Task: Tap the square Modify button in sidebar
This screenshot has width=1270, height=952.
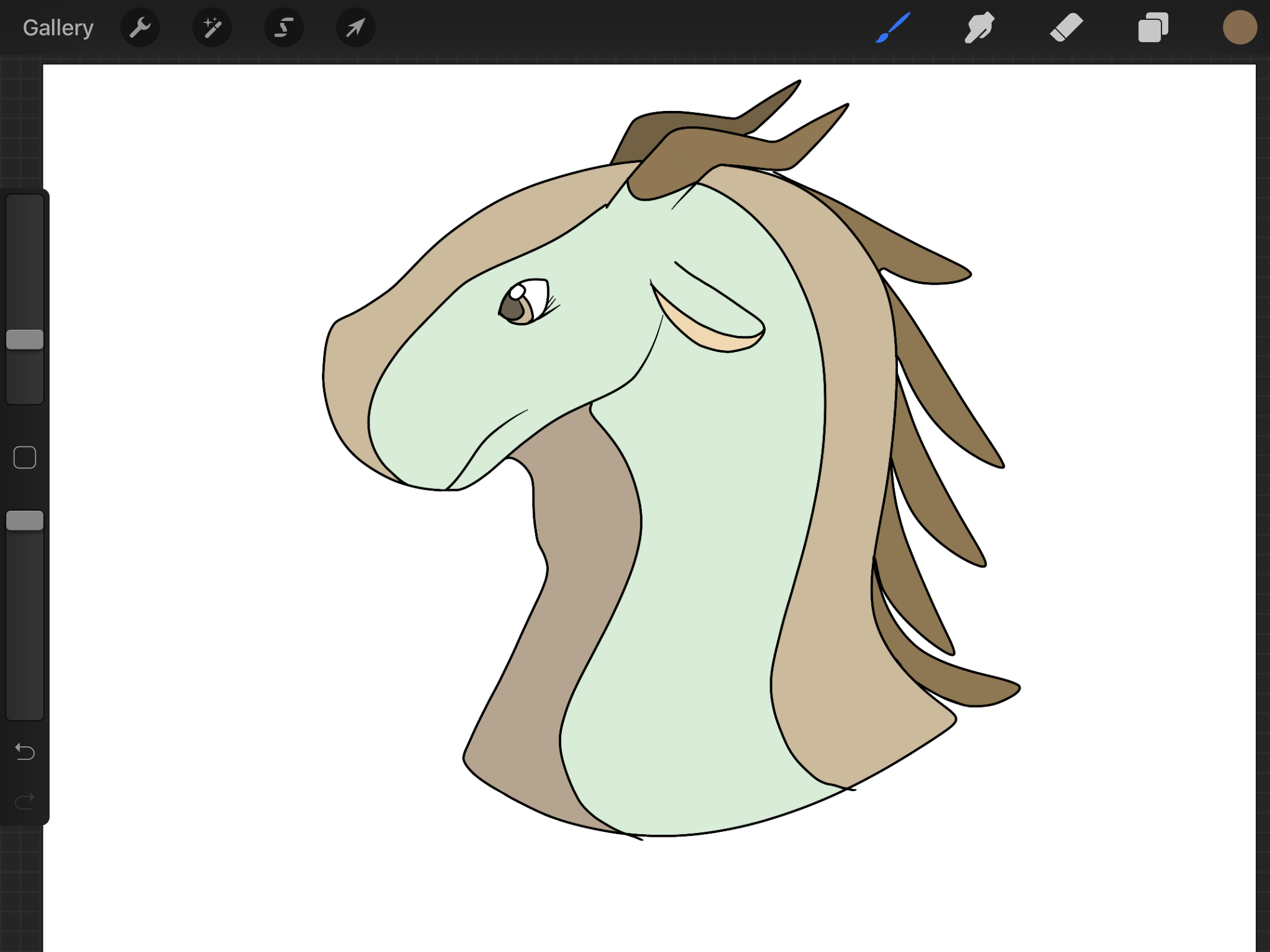Action: (x=25, y=457)
